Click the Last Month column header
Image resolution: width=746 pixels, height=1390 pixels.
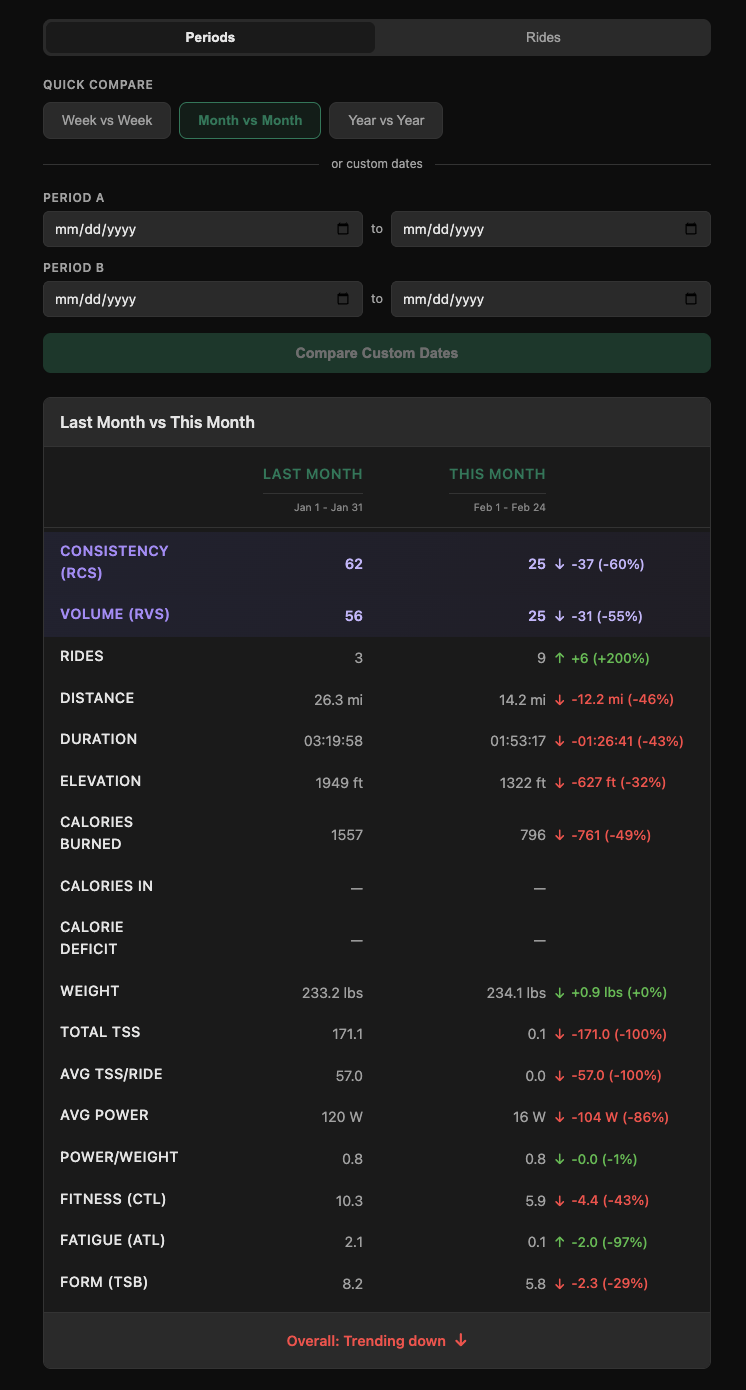coord(313,474)
